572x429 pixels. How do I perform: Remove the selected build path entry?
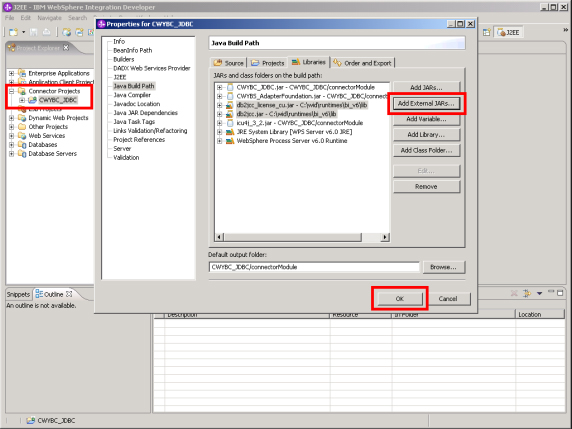coord(426,187)
